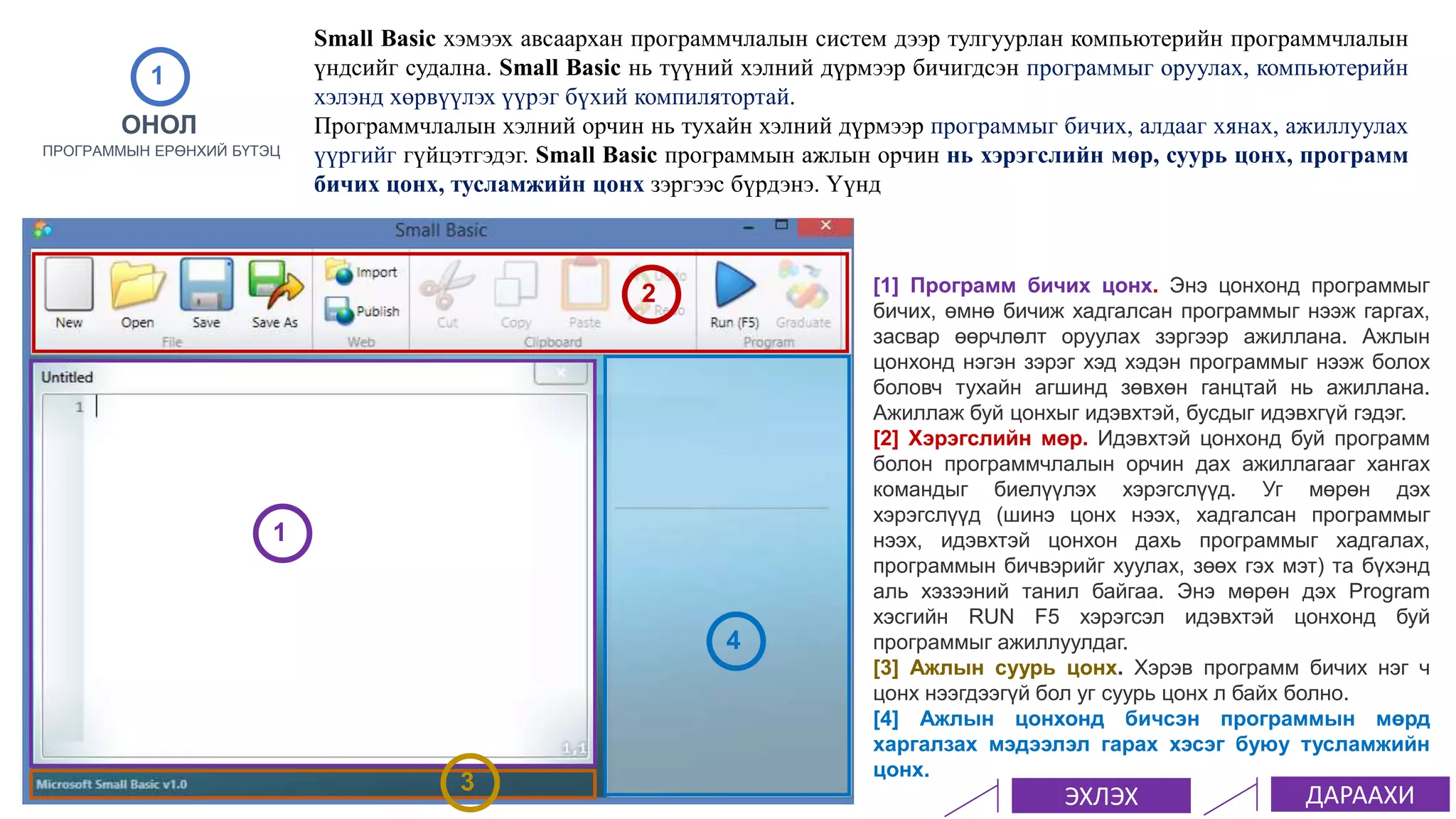Image resolution: width=1456 pixels, height=819 pixels.
Task: Publish the program to the web
Action: pyautogui.click(x=362, y=311)
